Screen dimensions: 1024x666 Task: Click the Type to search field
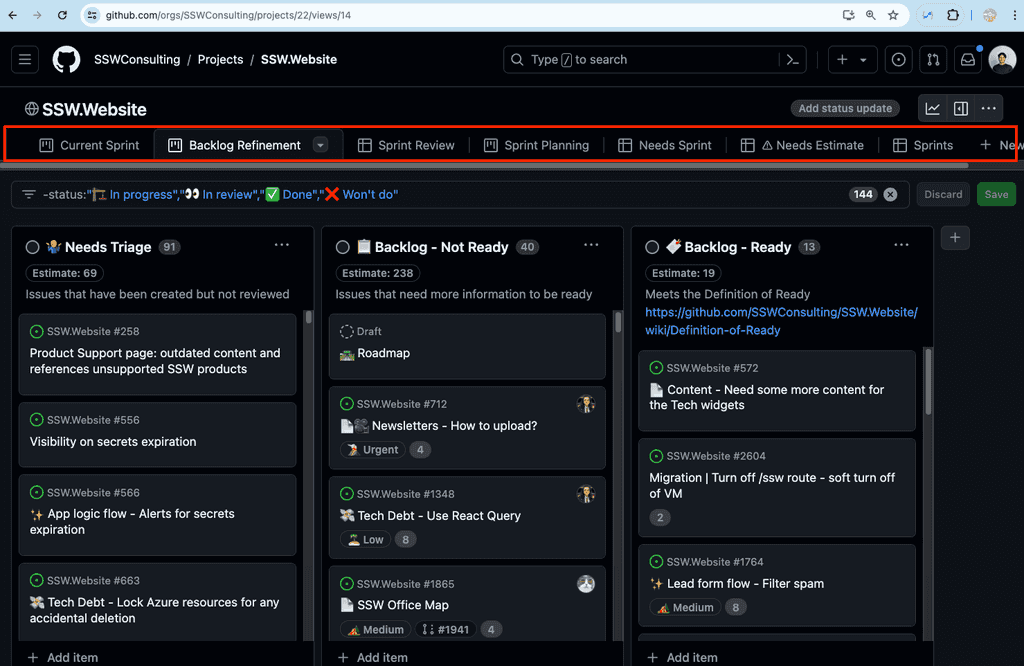[640, 59]
